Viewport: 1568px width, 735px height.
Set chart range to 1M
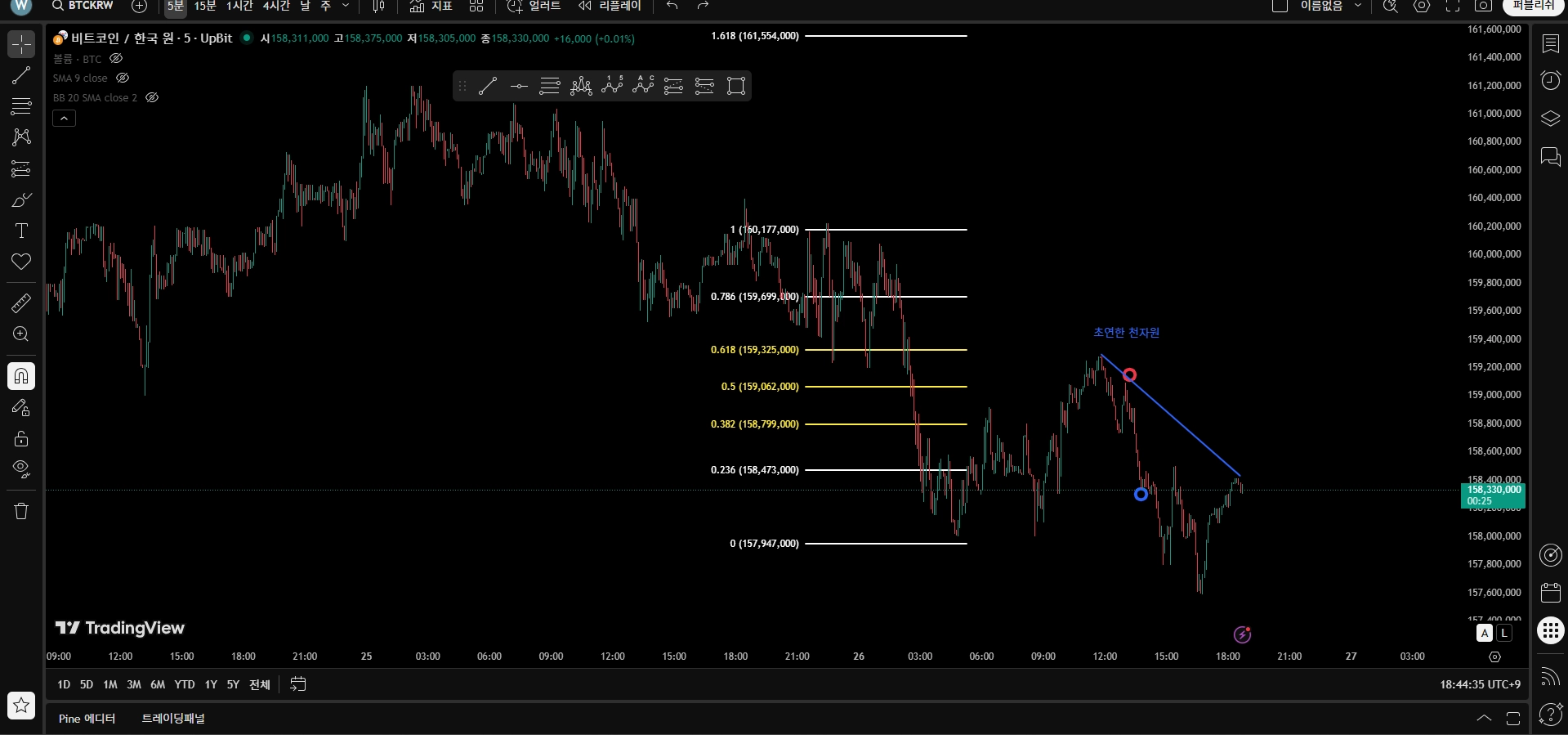click(x=110, y=684)
